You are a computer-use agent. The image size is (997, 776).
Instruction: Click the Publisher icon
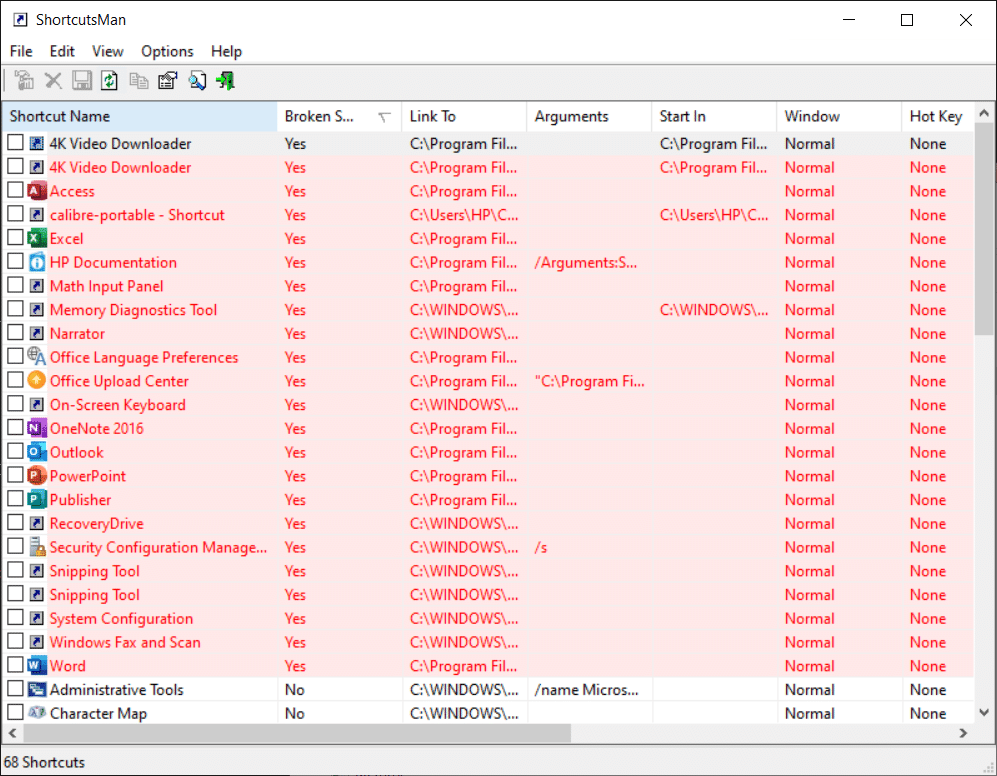[x=37, y=499]
